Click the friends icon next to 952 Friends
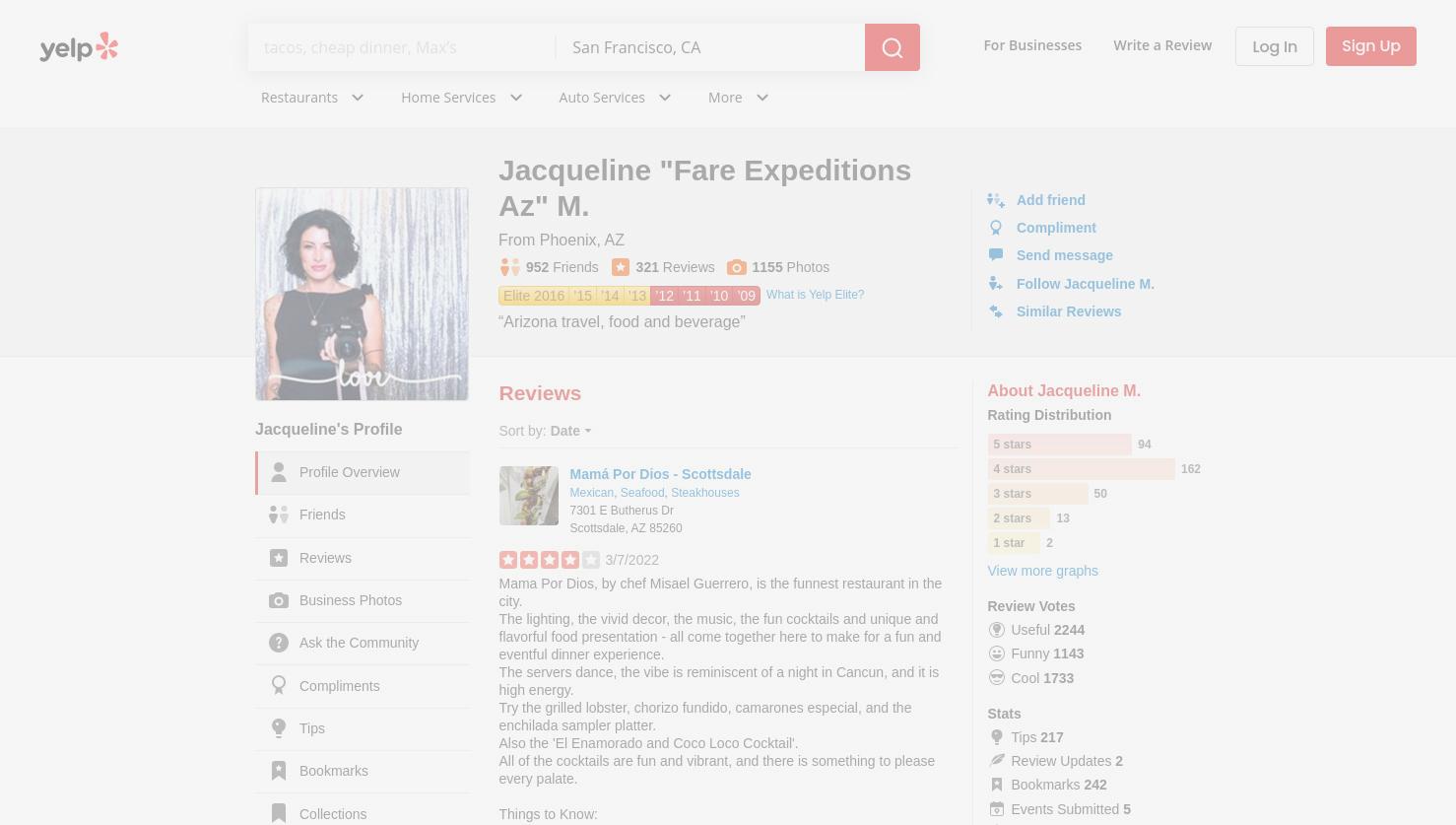1456x825 pixels. click(x=509, y=267)
